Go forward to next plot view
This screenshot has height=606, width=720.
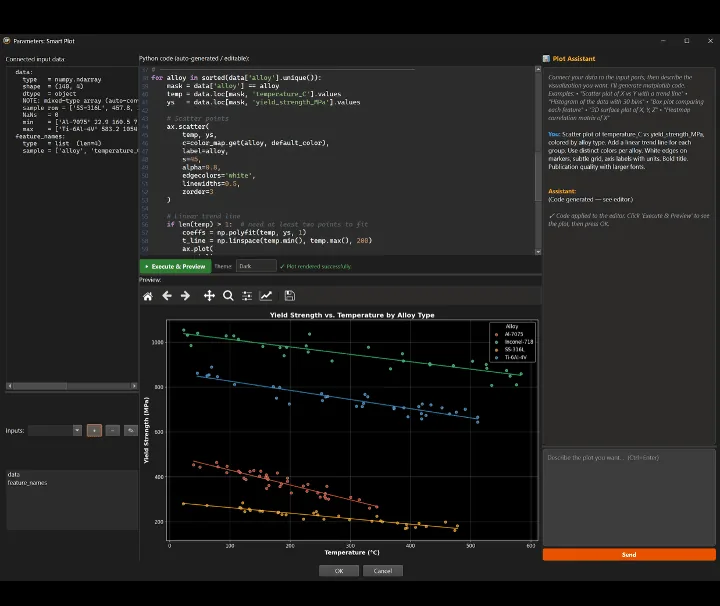[186, 296]
